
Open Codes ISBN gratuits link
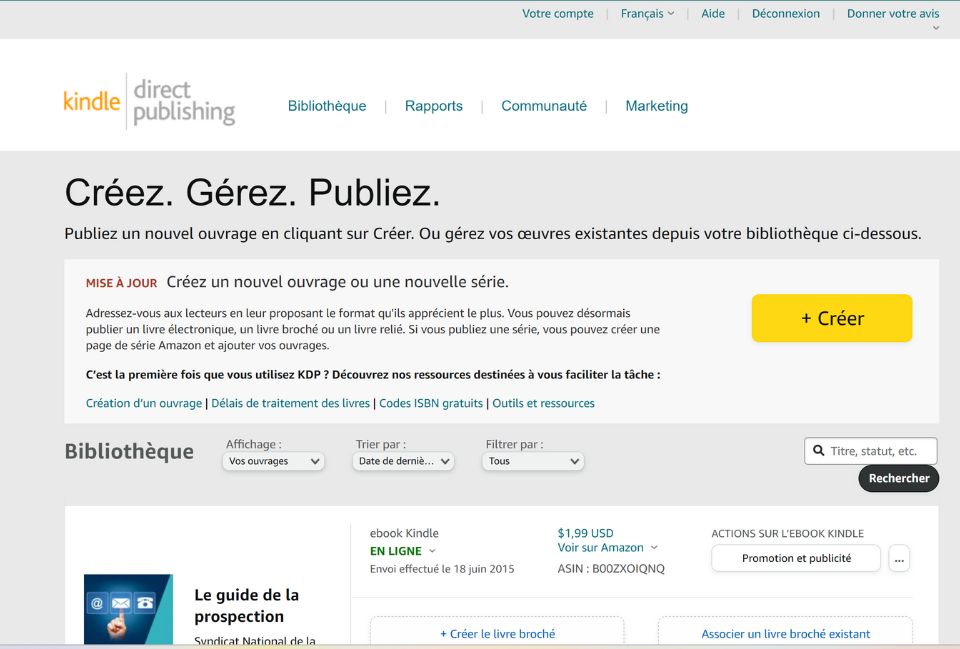click(430, 403)
